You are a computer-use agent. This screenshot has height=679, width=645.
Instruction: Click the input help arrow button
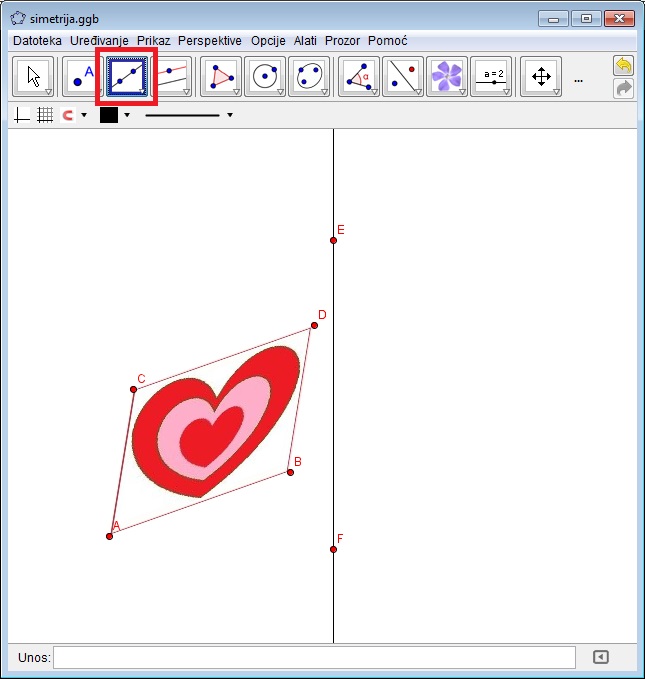(600, 657)
